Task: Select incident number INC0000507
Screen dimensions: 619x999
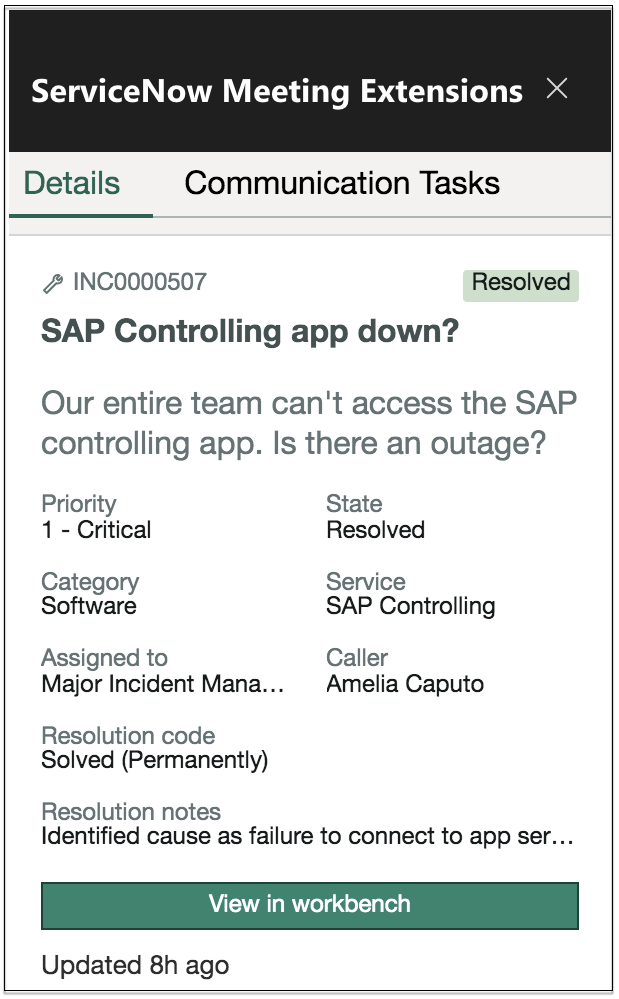Action: [x=140, y=282]
